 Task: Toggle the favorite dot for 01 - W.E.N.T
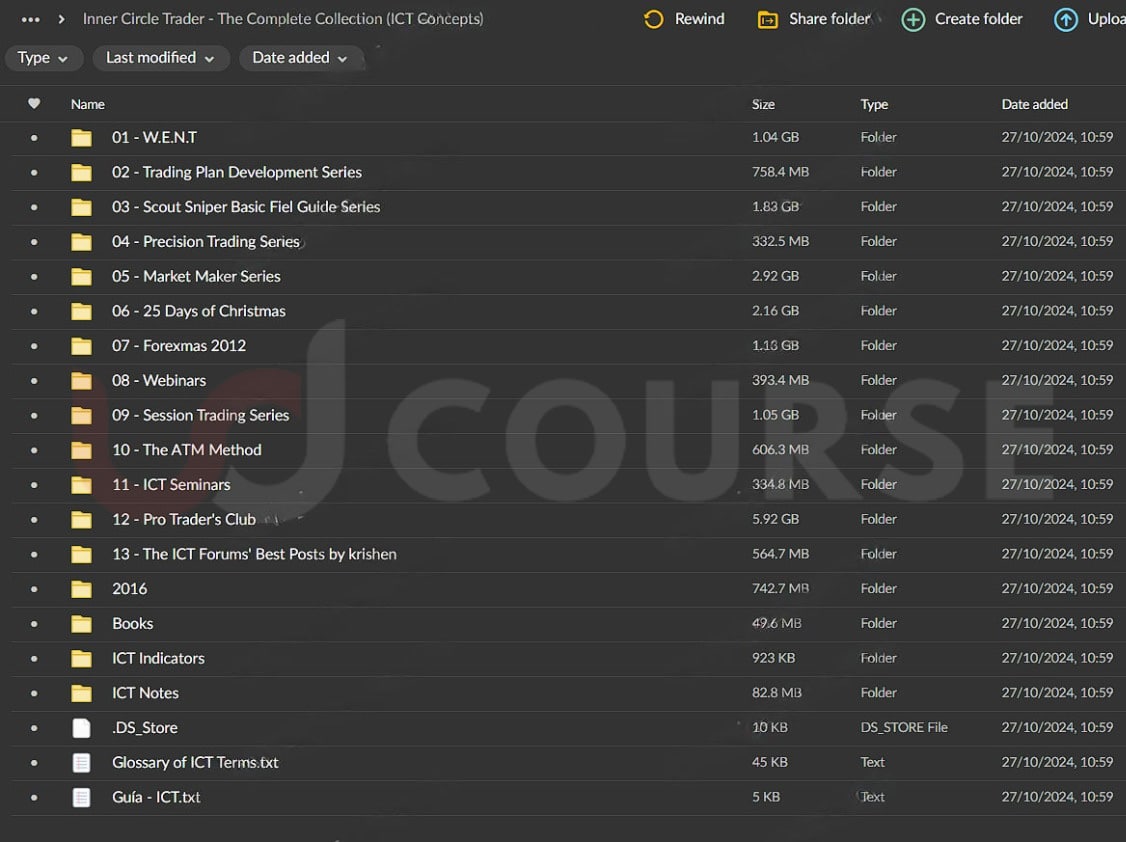point(34,138)
